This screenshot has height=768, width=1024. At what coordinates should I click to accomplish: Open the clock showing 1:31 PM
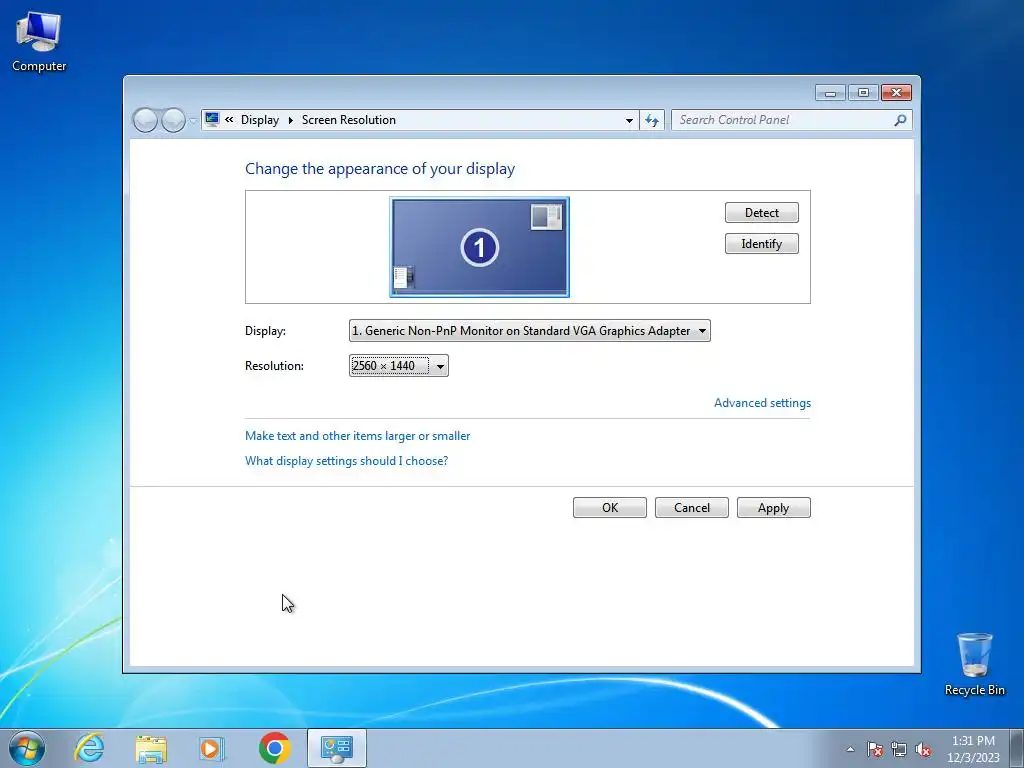(973, 749)
